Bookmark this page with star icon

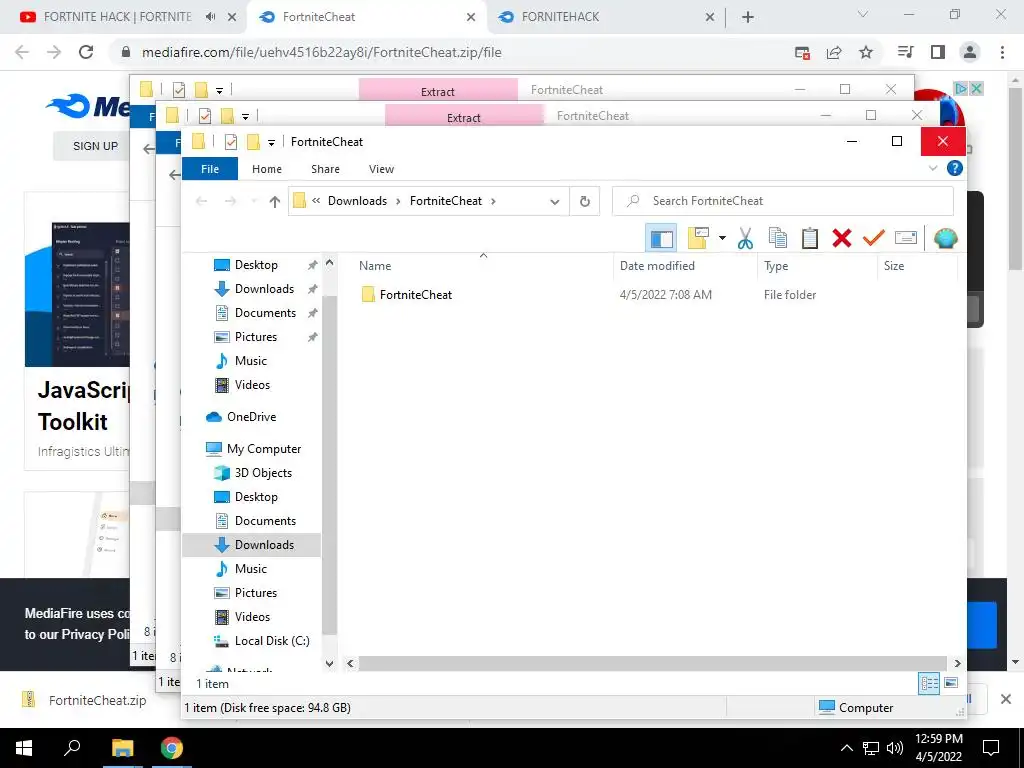coord(866,52)
